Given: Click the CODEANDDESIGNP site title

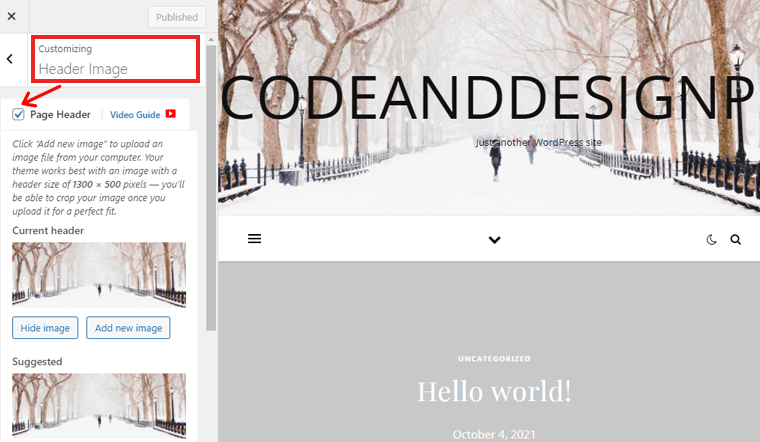Looking at the screenshot, I should point(488,98).
